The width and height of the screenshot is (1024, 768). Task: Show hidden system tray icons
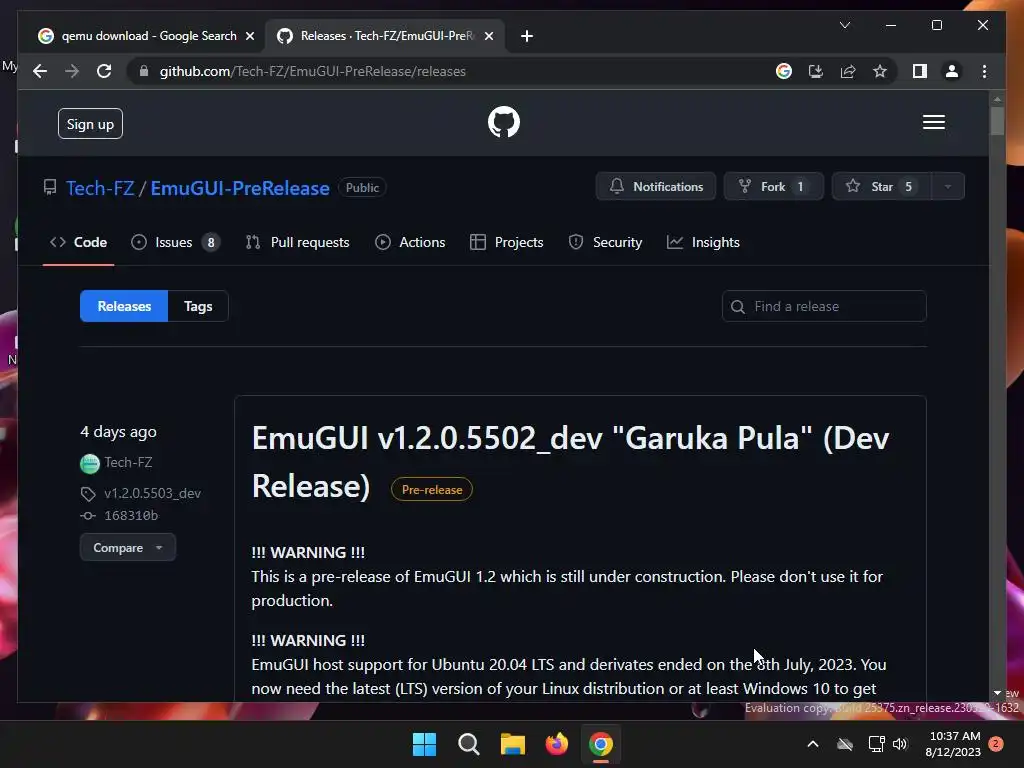813,744
